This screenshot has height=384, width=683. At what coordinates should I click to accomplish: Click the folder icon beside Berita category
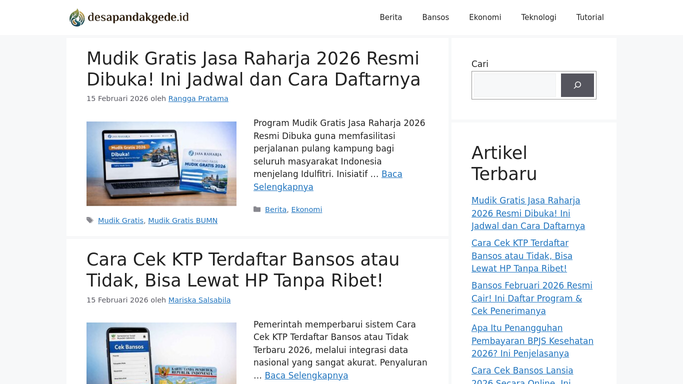click(x=257, y=209)
